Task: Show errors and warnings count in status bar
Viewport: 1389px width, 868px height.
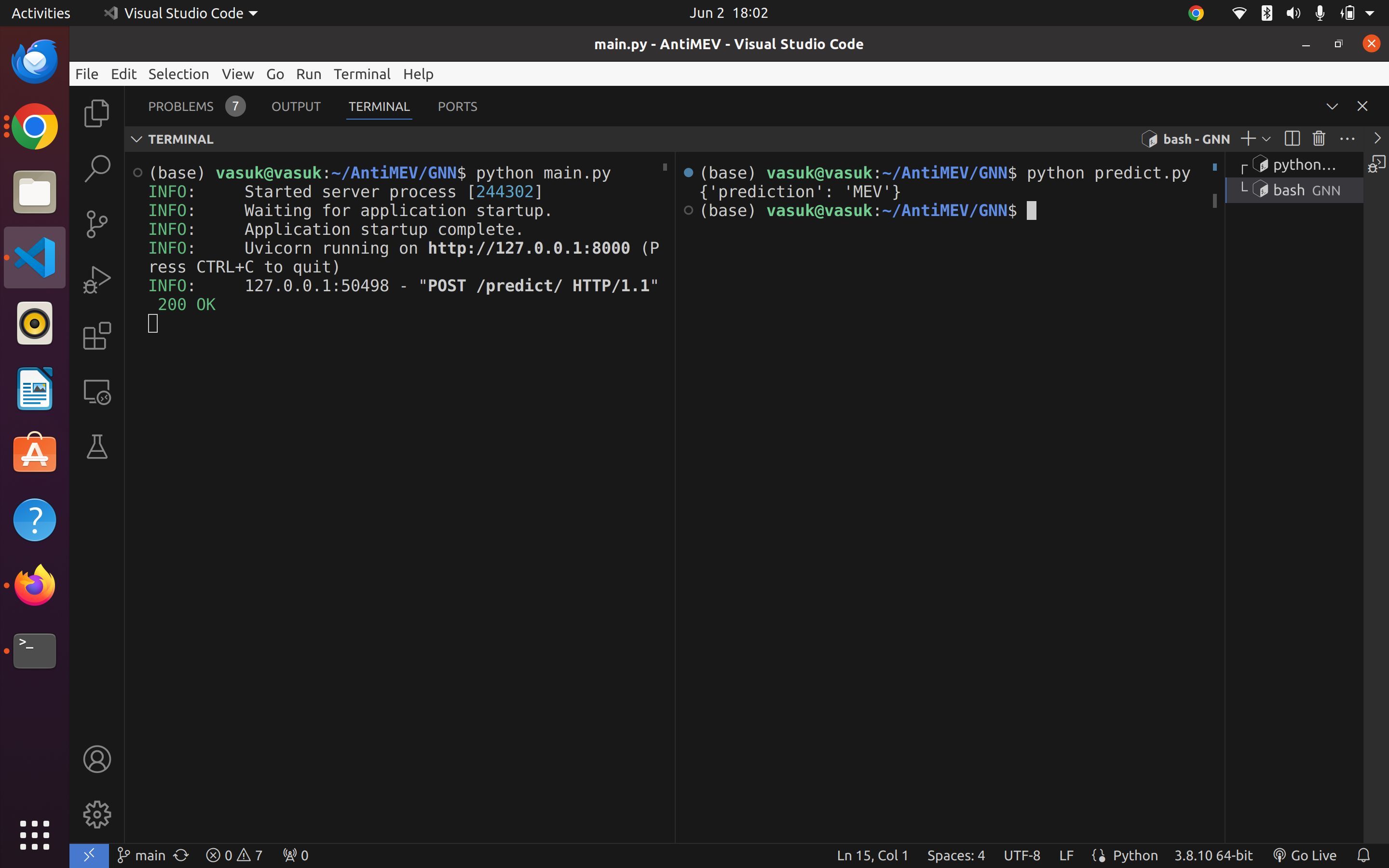Action: (234, 855)
